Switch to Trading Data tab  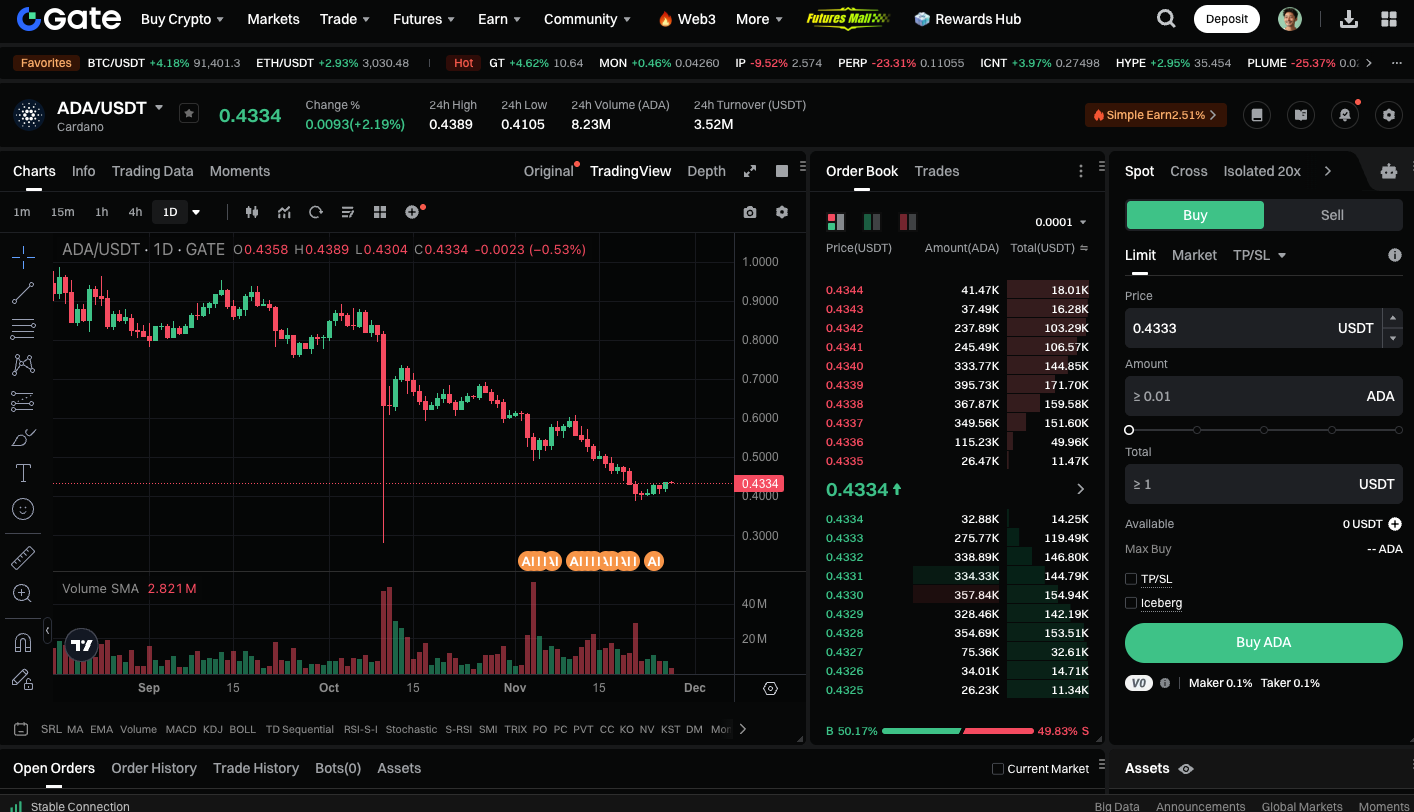point(152,171)
